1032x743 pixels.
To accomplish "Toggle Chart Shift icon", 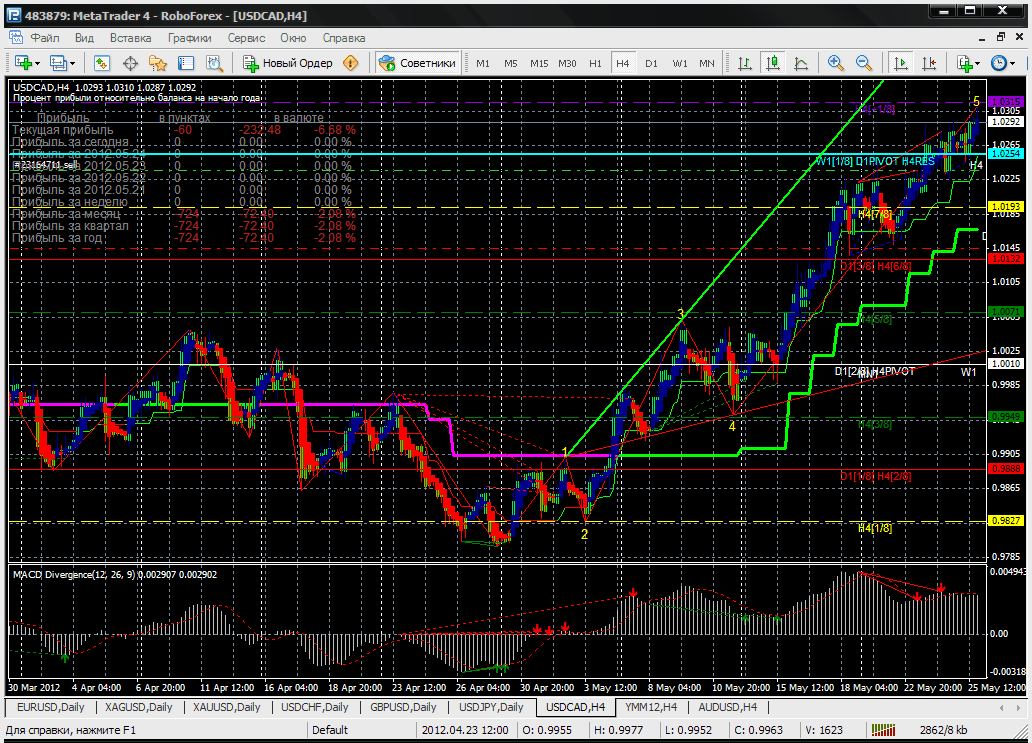I will [929, 63].
